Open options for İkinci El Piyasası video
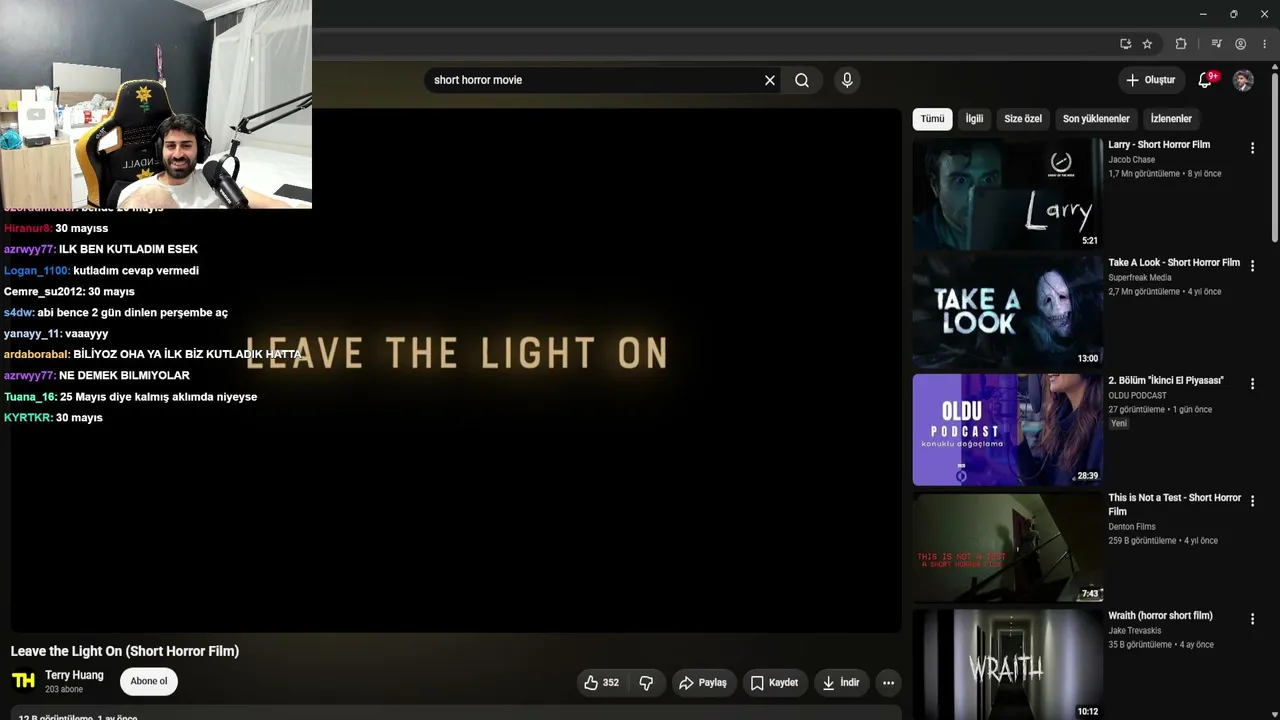1280x720 pixels. tap(1252, 384)
